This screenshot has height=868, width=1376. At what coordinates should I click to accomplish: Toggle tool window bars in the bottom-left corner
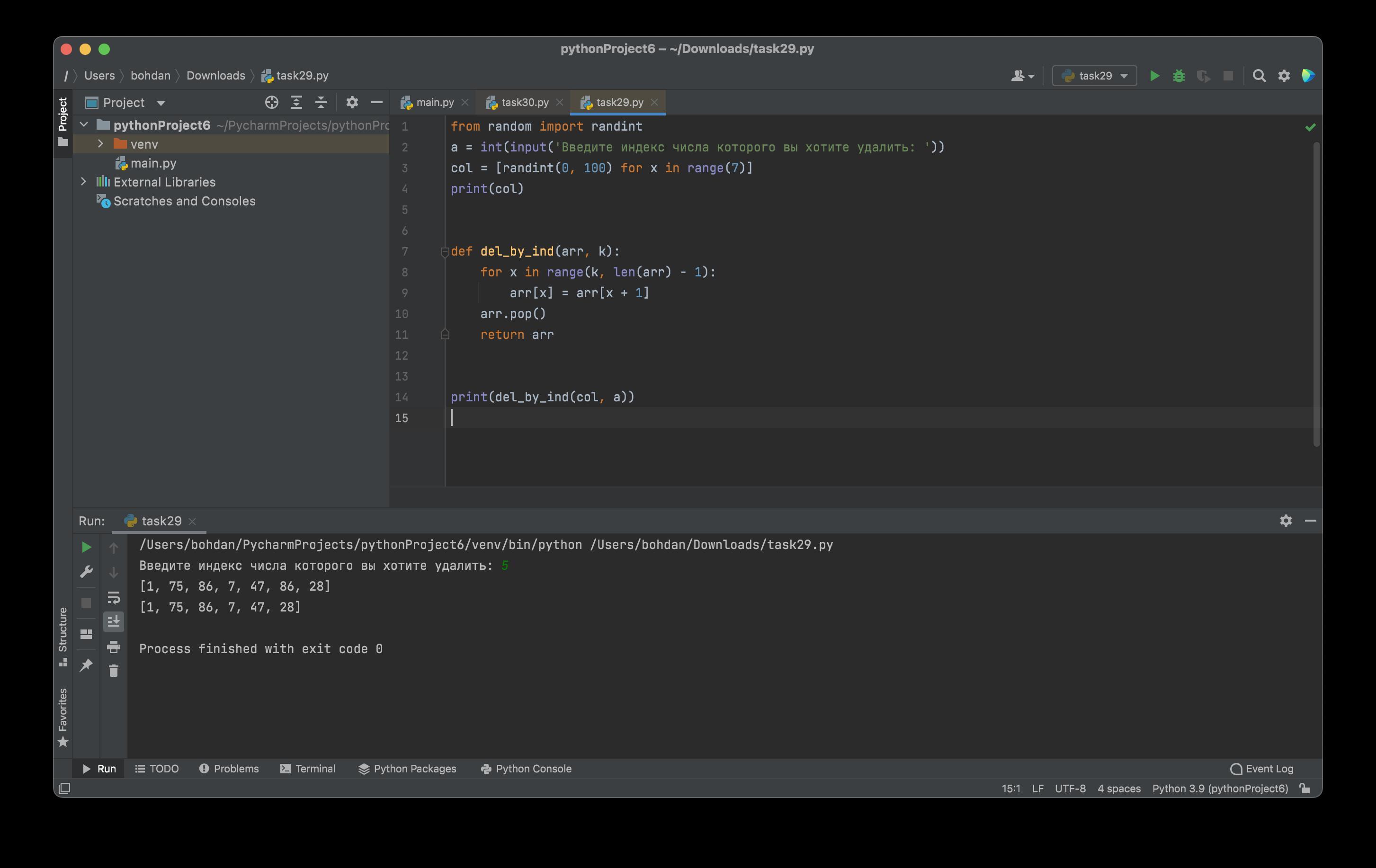pyautogui.click(x=64, y=788)
